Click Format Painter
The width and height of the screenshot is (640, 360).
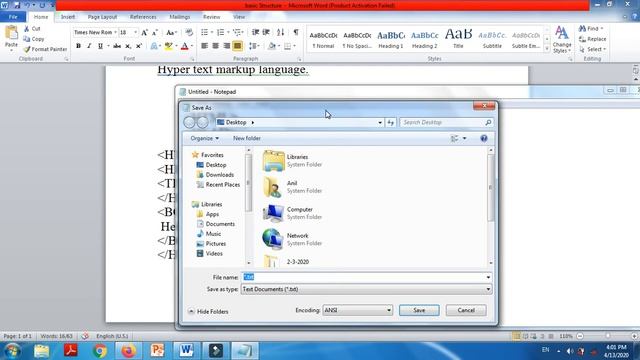point(45,49)
